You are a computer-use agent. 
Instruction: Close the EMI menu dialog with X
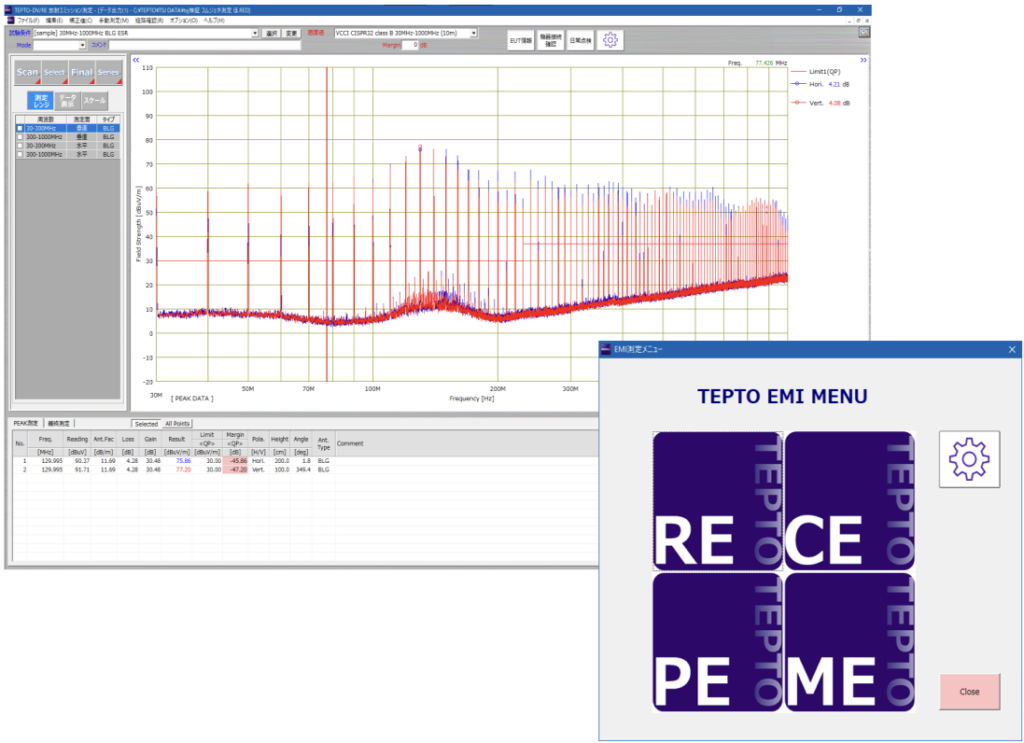[x=1012, y=349]
